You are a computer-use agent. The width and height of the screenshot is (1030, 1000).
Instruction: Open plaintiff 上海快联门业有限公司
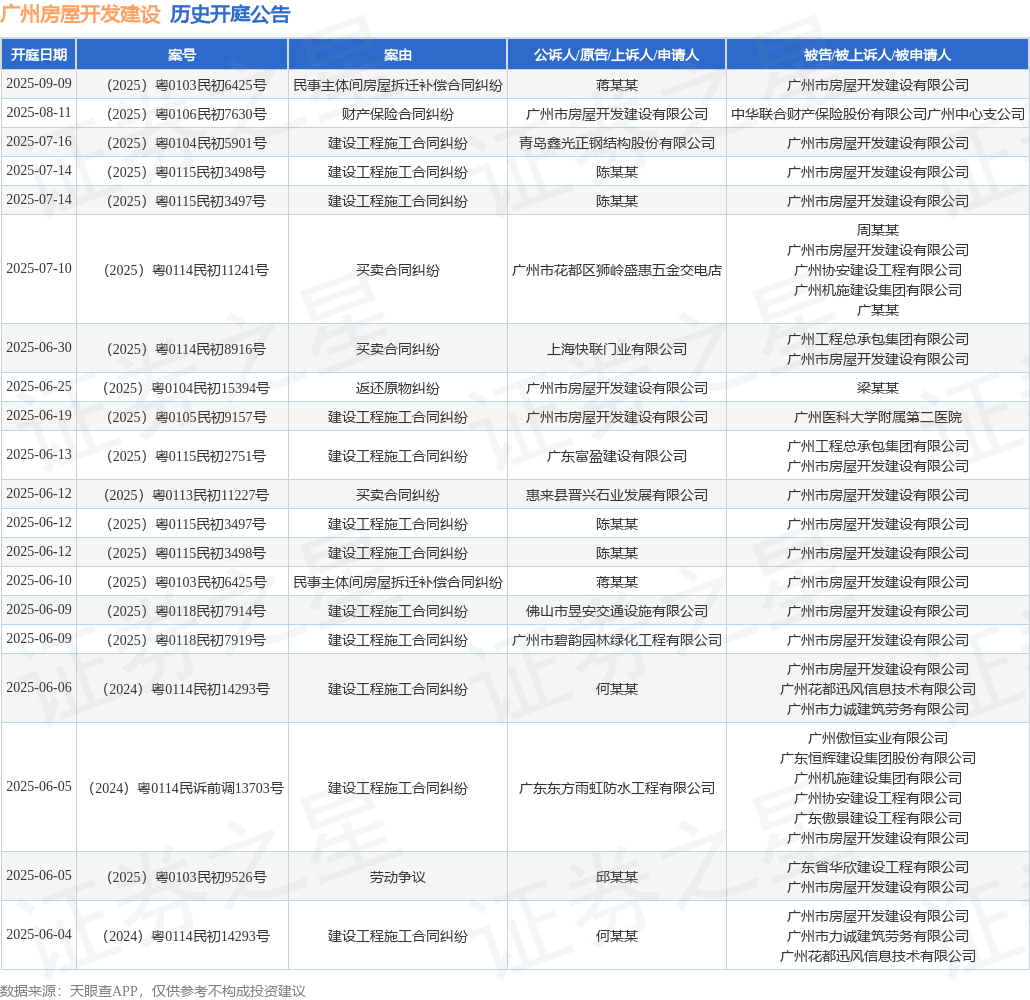click(x=616, y=349)
